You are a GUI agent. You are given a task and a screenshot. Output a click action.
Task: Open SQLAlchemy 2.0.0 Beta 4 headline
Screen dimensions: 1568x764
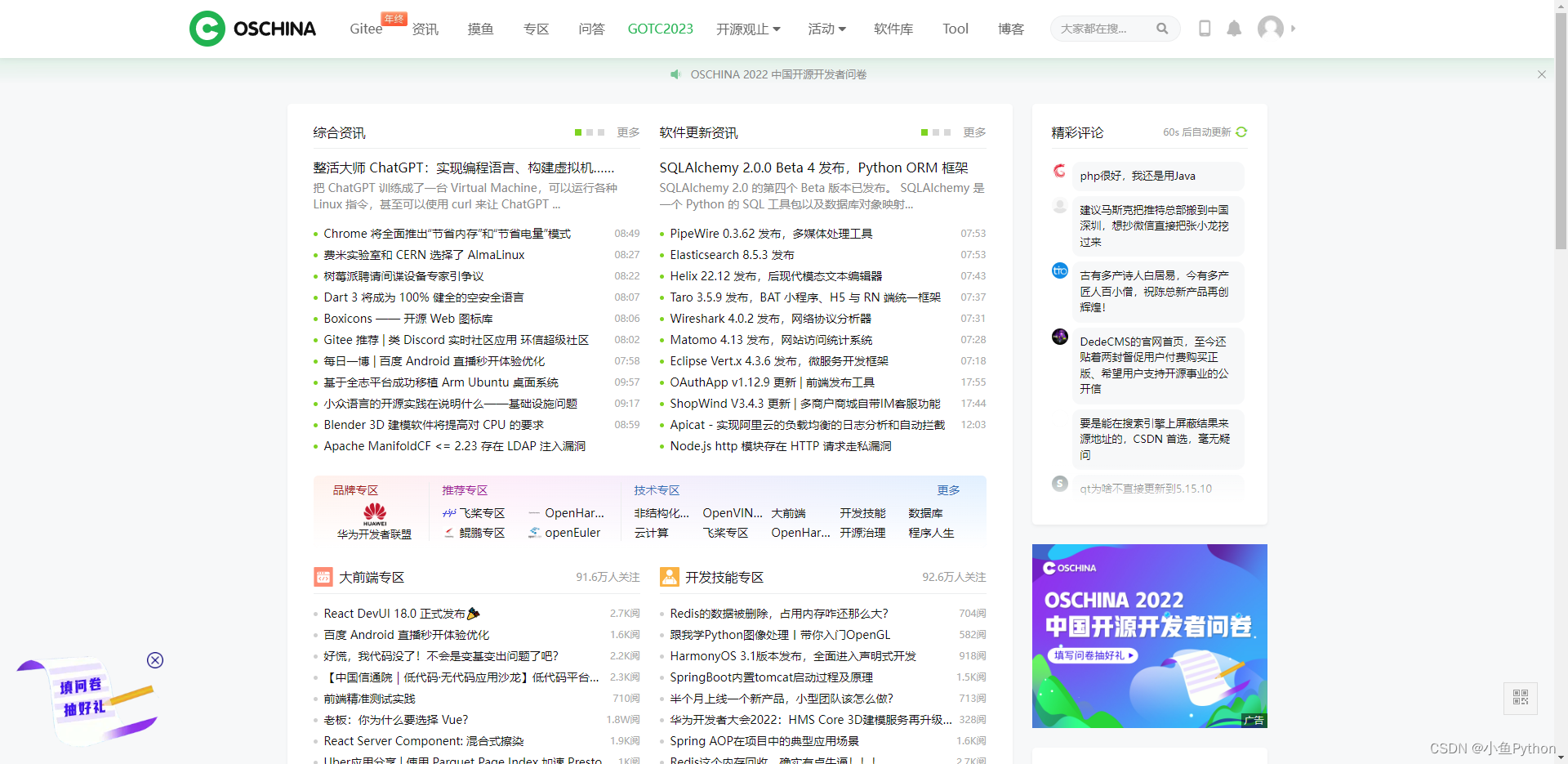click(x=813, y=168)
